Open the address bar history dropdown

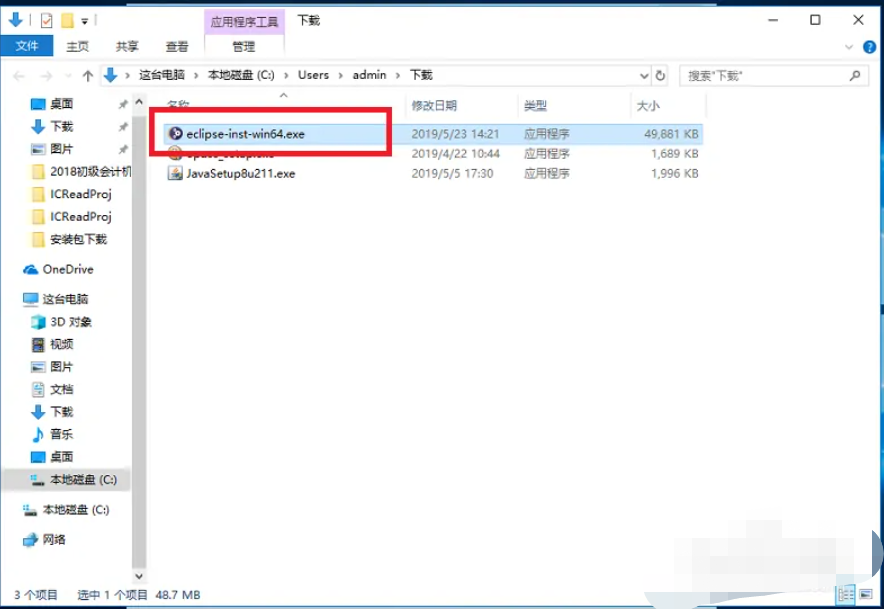point(642,75)
